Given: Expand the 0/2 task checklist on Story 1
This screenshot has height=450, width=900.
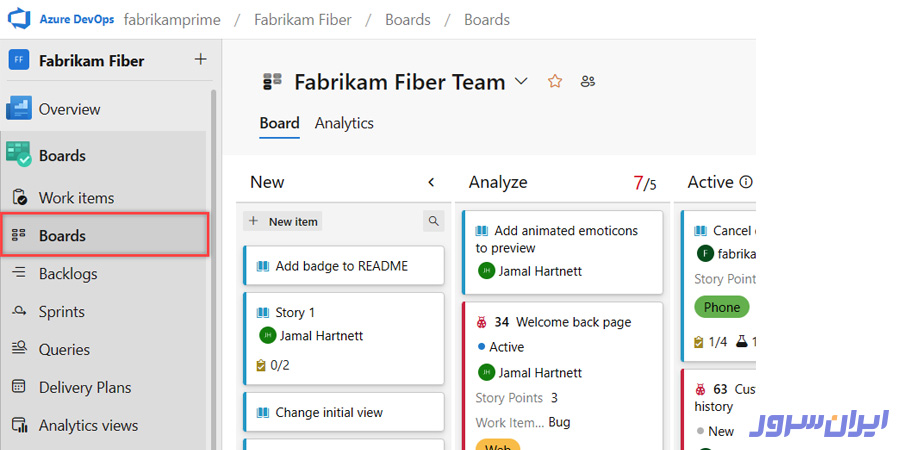Looking at the screenshot, I should 273,365.
